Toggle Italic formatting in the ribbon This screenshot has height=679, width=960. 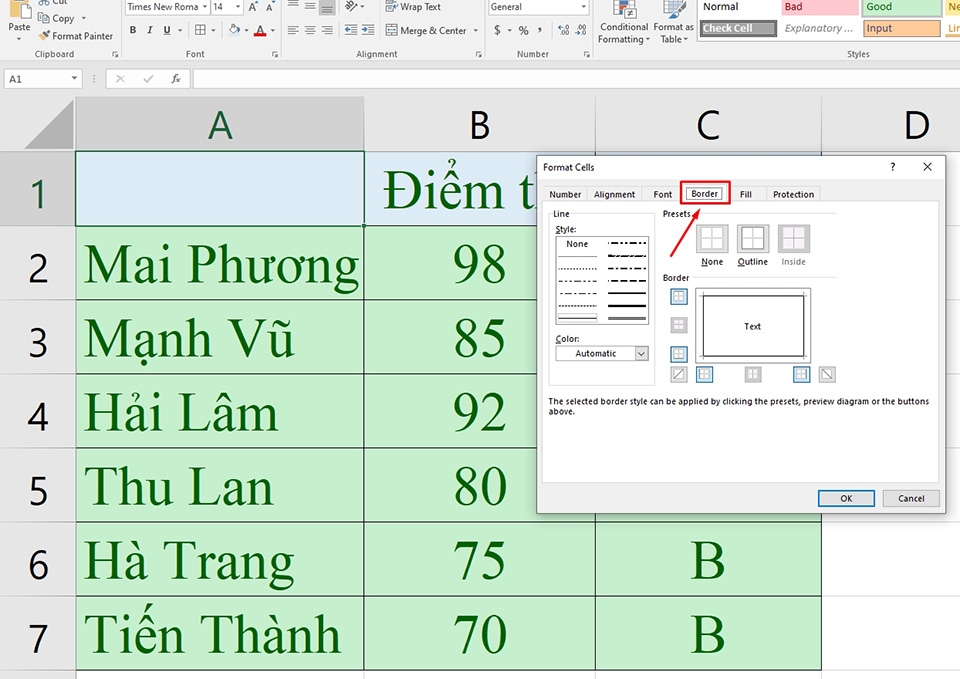click(150, 30)
